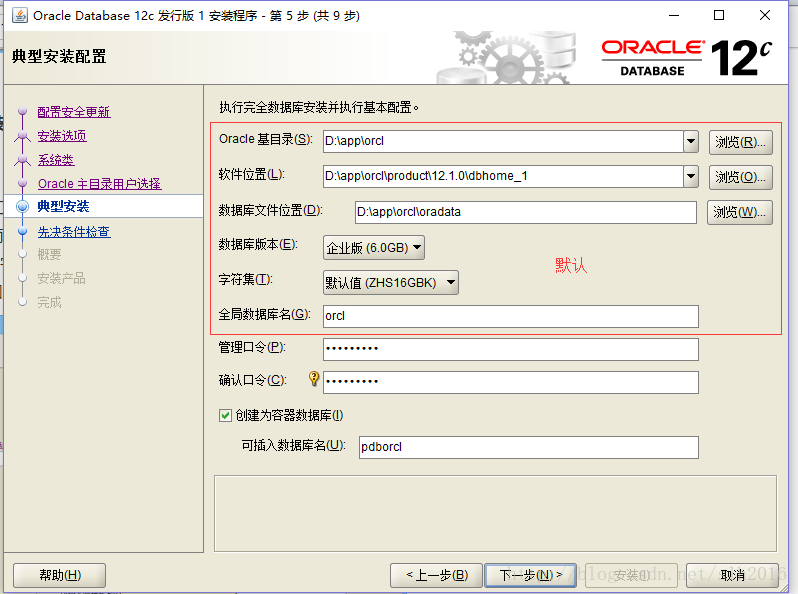Click the empty message panel at the bottom

495,514
